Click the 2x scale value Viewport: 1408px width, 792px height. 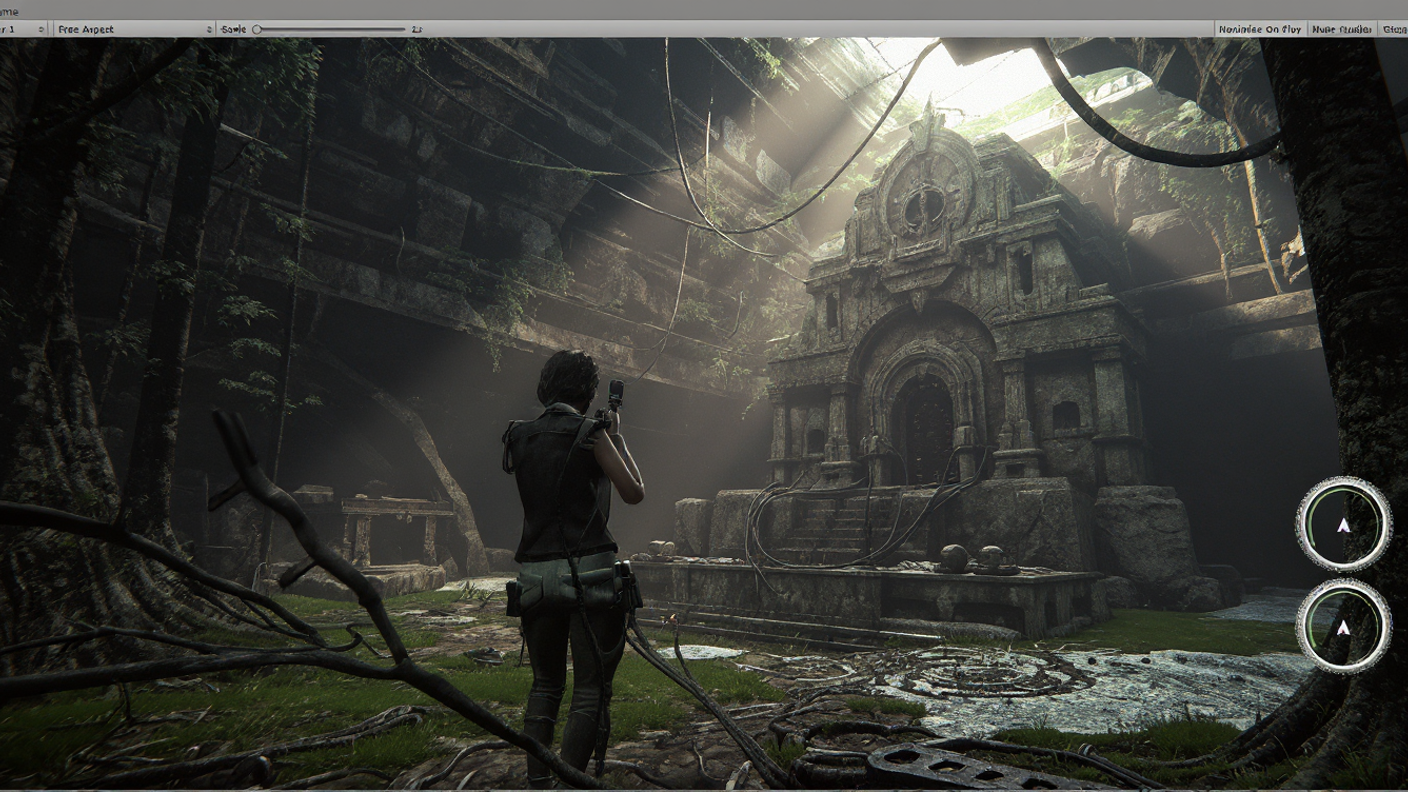coord(417,29)
